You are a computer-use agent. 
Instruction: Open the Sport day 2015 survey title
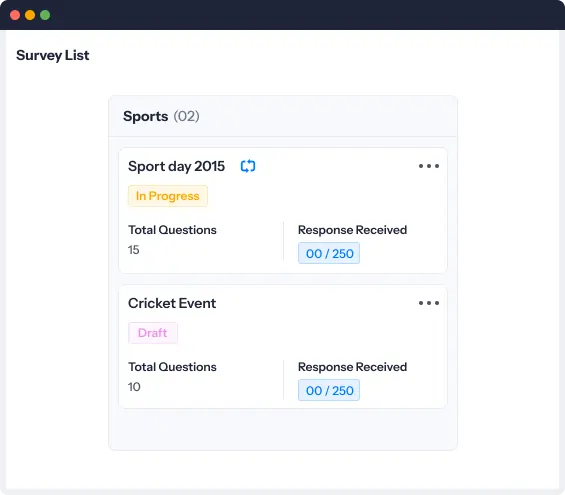point(177,166)
